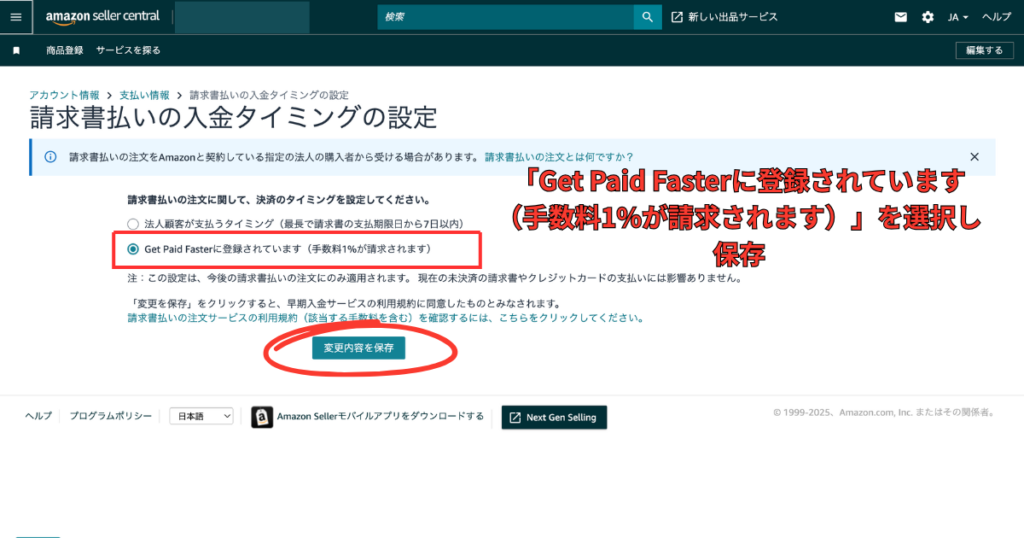Open the mail messages icon

click(x=901, y=17)
